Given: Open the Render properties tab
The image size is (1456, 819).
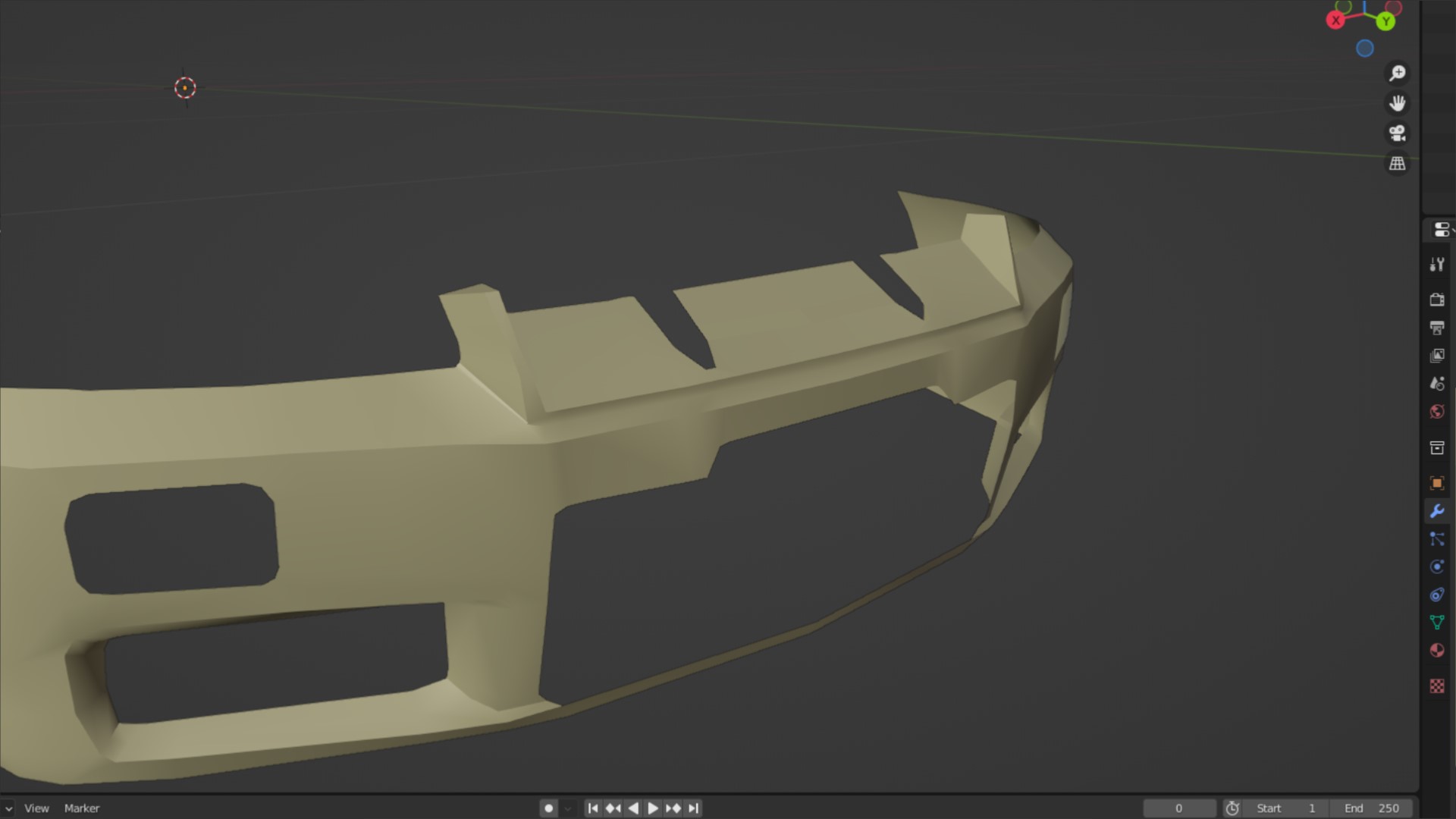Looking at the screenshot, I should (x=1436, y=300).
